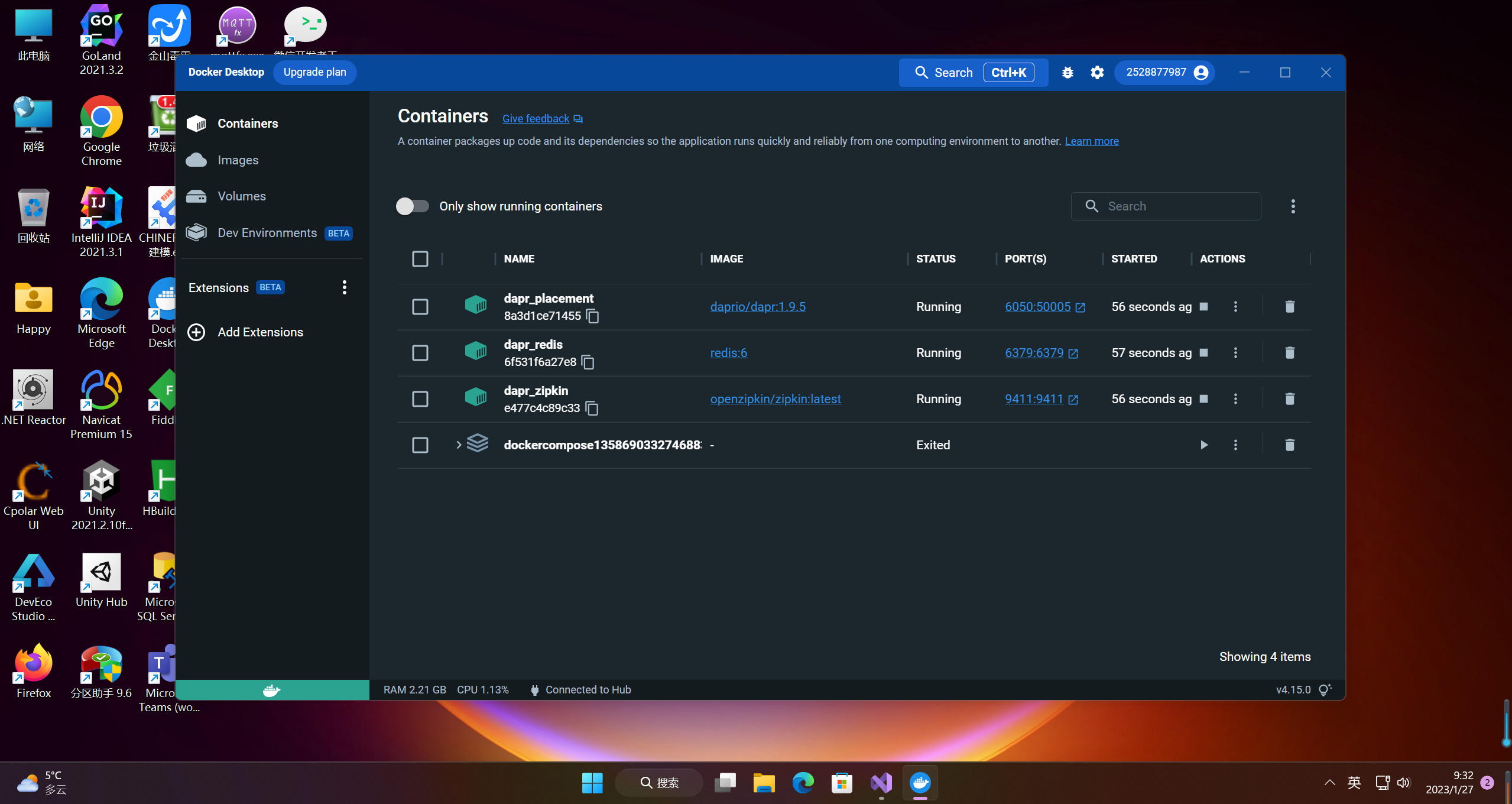Open more actions for dapr_zipkin

click(x=1235, y=398)
